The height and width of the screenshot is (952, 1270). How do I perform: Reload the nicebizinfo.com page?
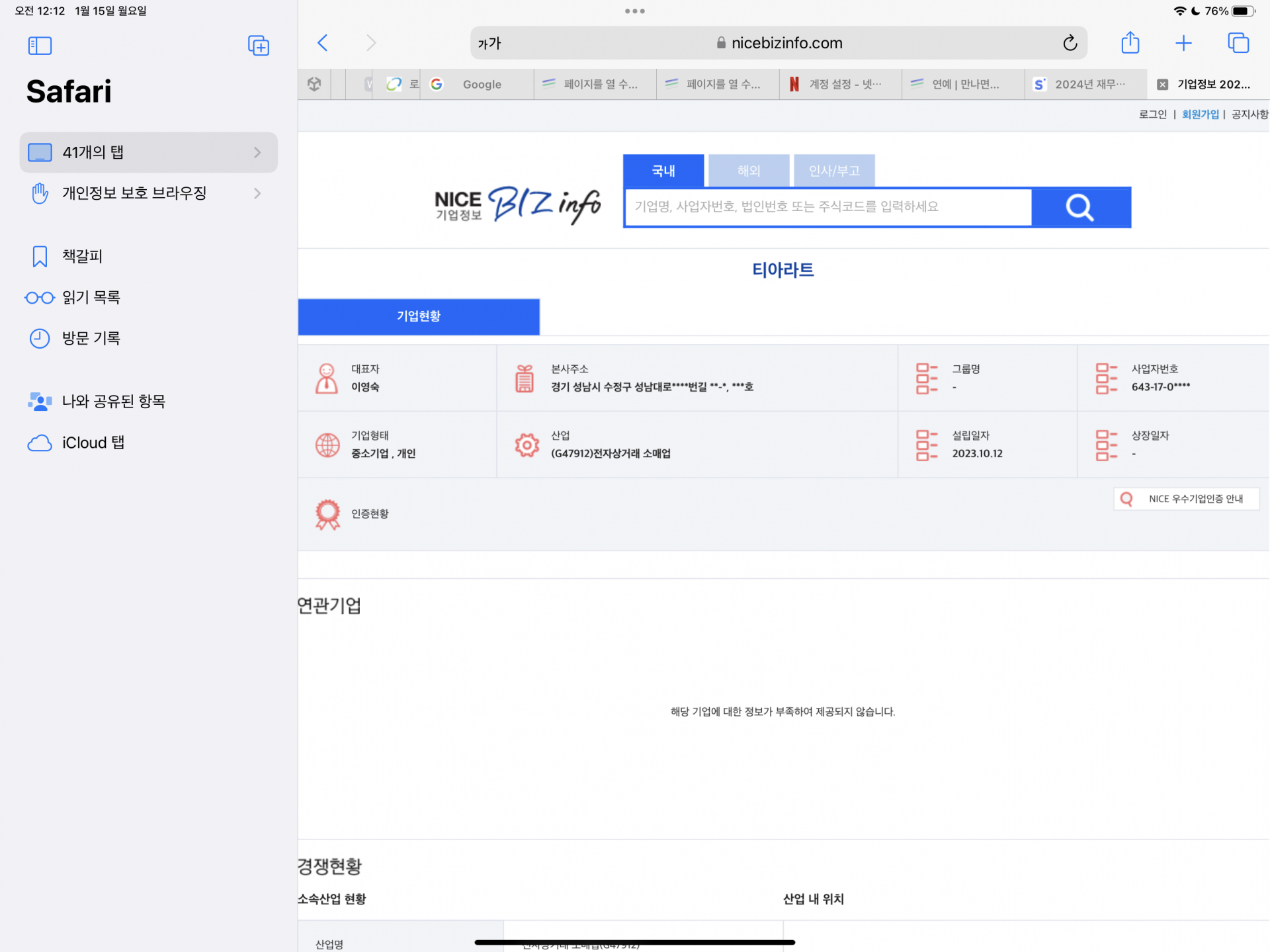point(1070,43)
